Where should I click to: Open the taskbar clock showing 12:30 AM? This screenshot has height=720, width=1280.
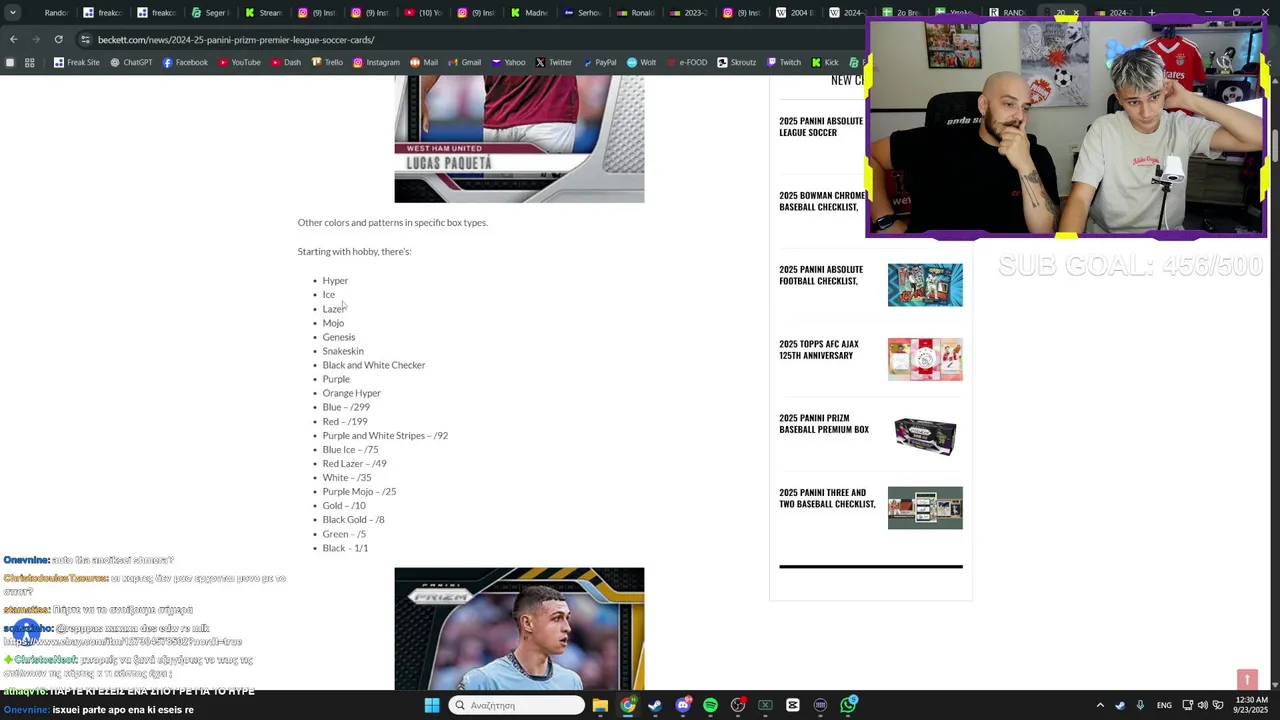click(1252, 705)
